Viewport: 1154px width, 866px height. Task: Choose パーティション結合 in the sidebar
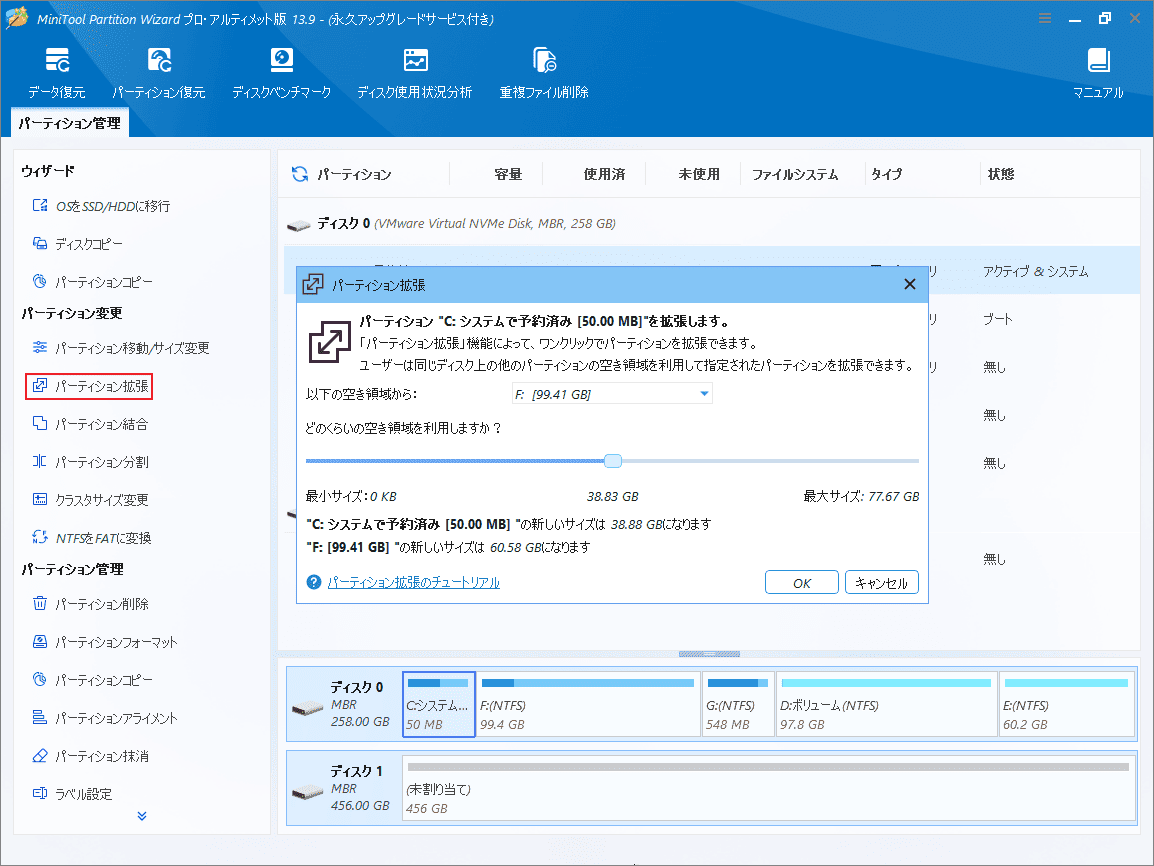[x=91, y=425]
